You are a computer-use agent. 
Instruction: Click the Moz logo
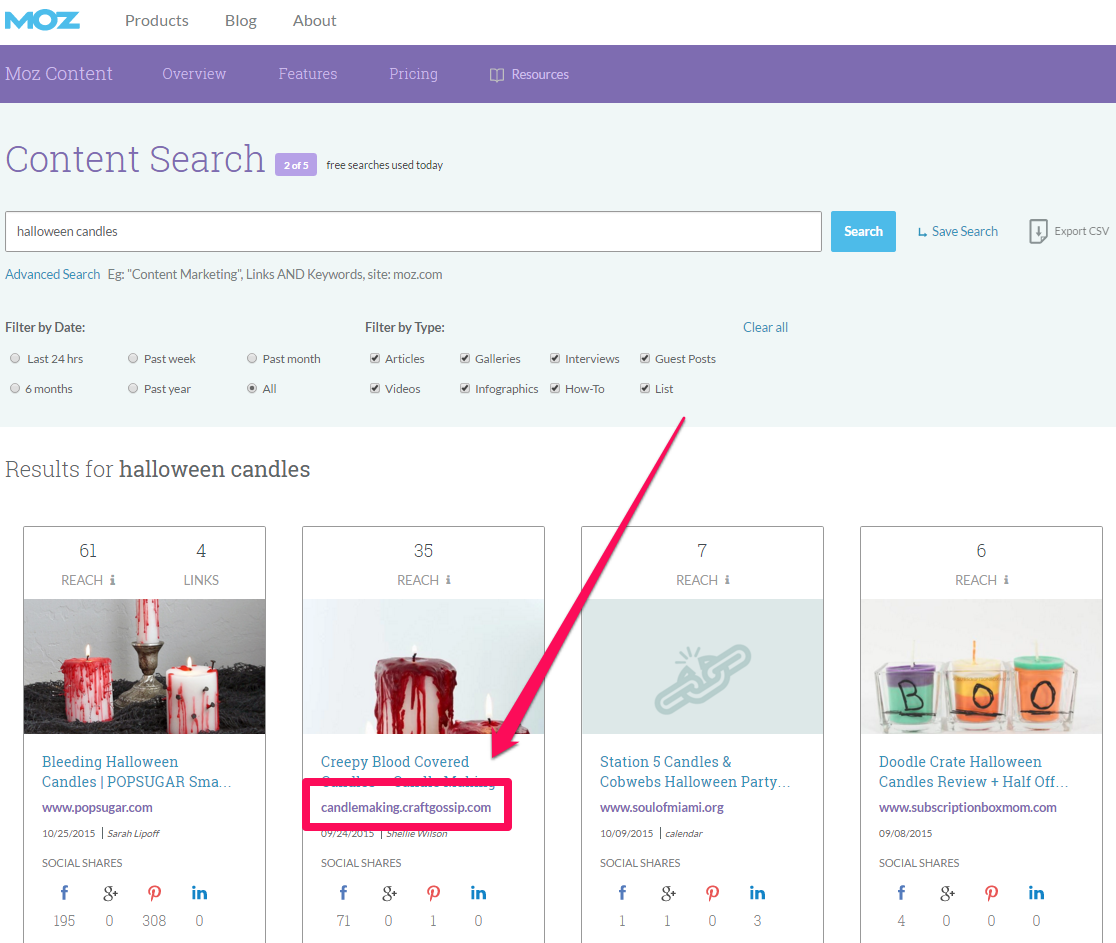[x=41, y=20]
